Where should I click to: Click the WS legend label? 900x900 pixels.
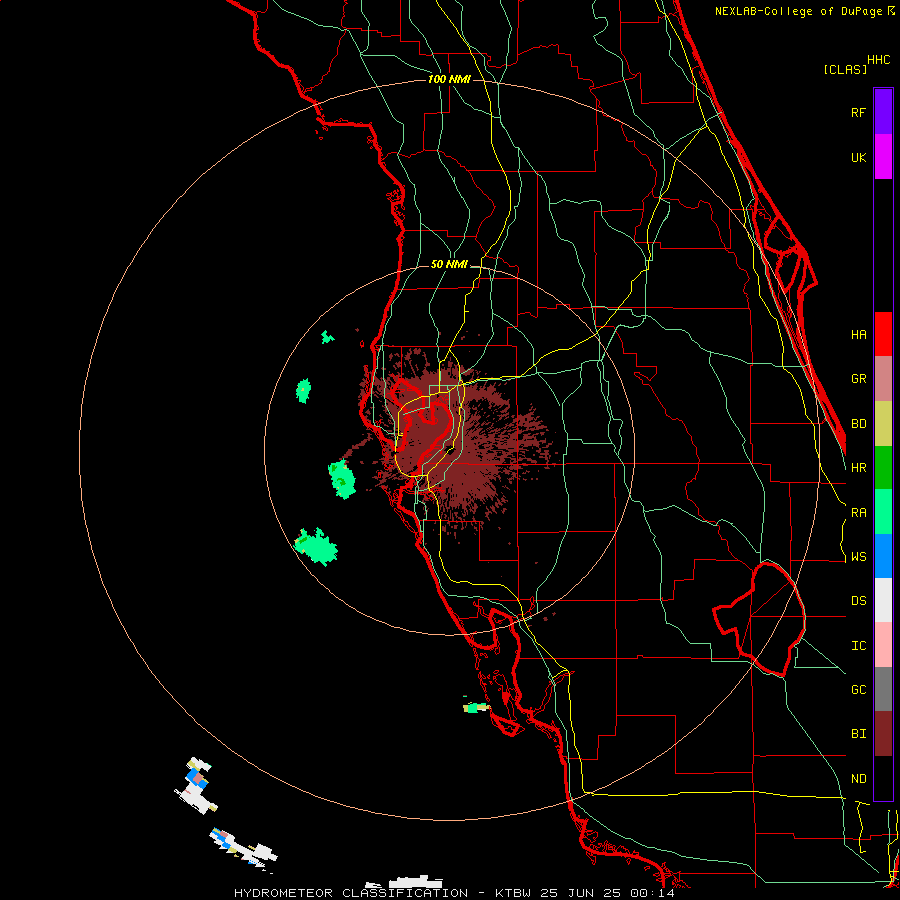(858, 556)
